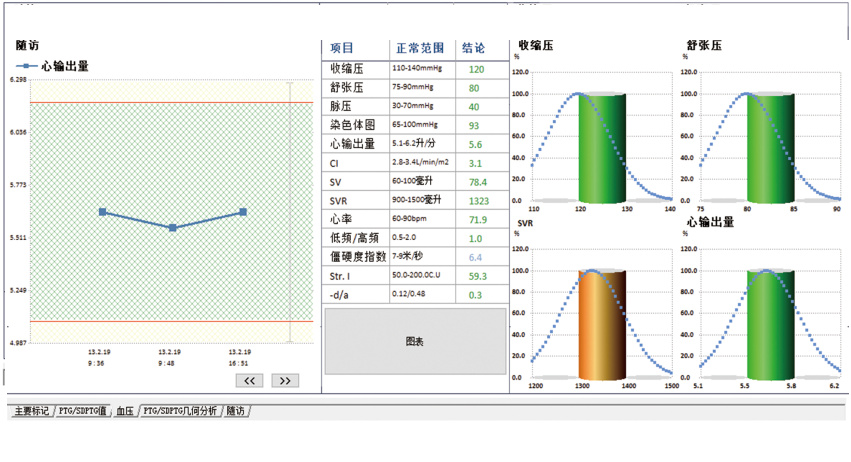
Task: Click the green 心输出量 cylinder bar
Action: tap(772, 325)
